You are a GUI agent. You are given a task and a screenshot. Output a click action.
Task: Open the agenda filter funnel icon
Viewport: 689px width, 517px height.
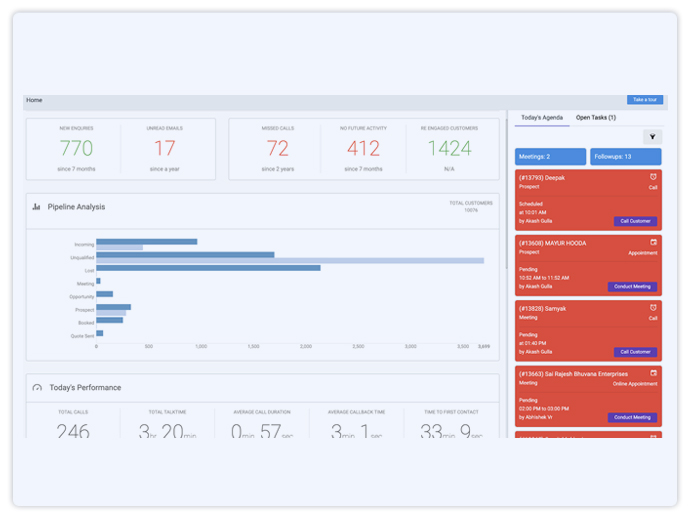pos(652,137)
